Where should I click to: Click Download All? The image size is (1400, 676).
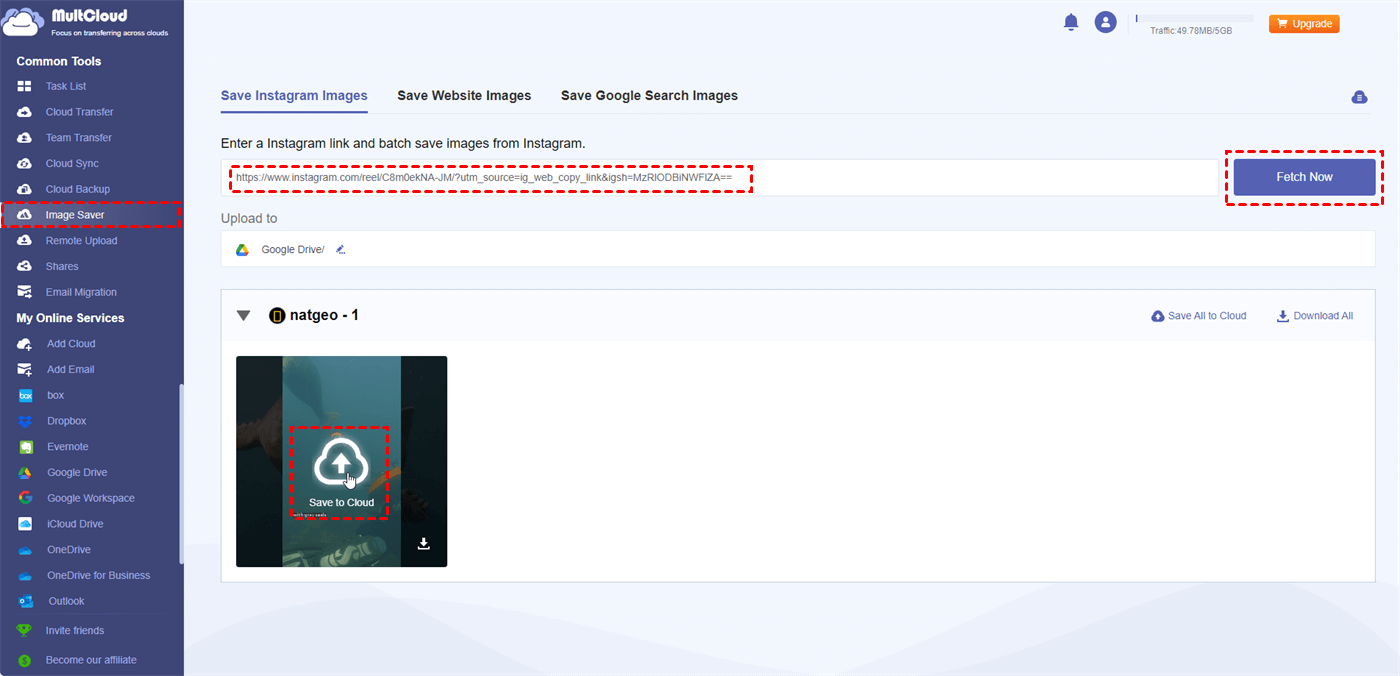[x=1315, y=316]
